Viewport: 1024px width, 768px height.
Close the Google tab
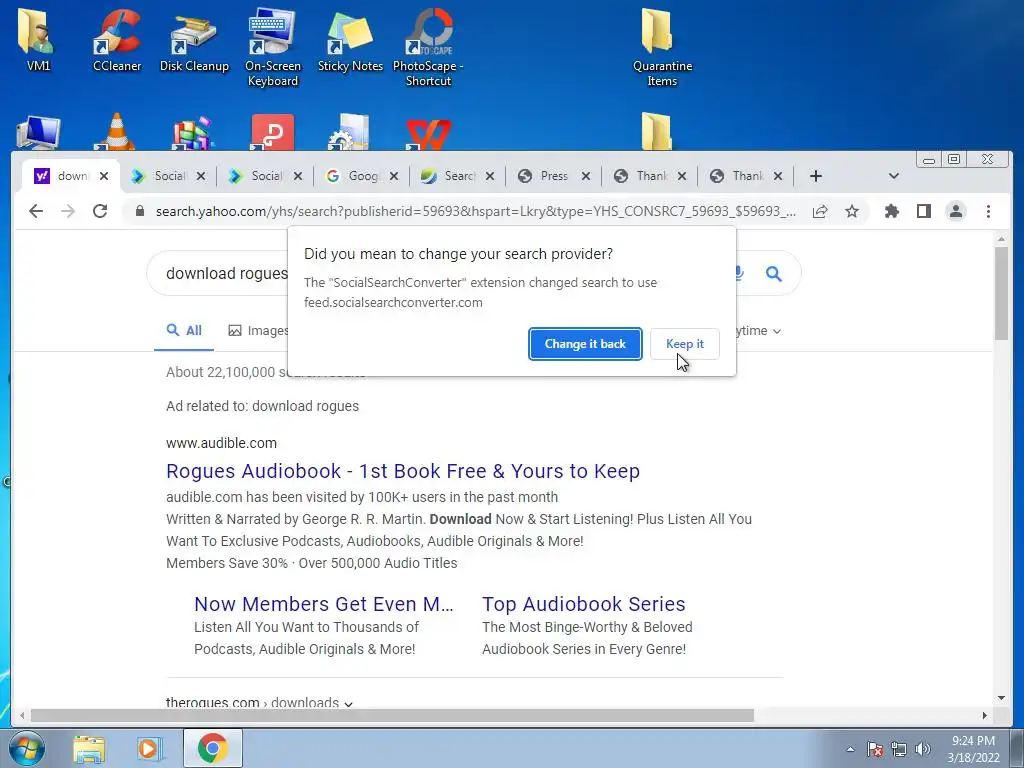(394, 176)
